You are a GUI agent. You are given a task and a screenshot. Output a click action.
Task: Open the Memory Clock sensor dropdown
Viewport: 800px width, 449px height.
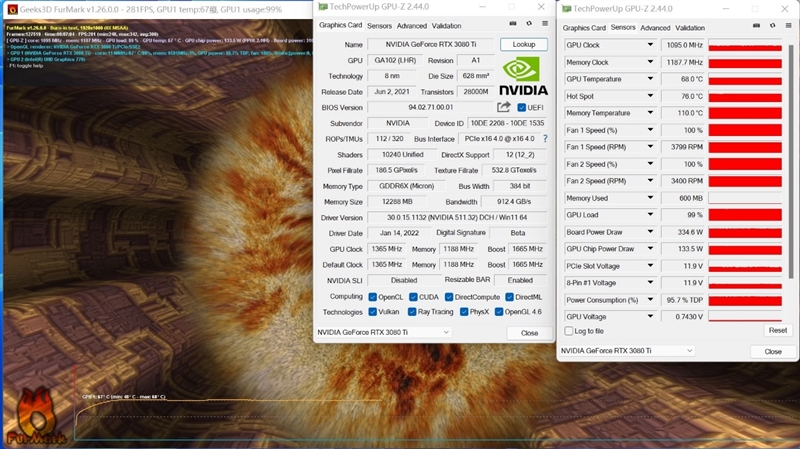(650, 62)
